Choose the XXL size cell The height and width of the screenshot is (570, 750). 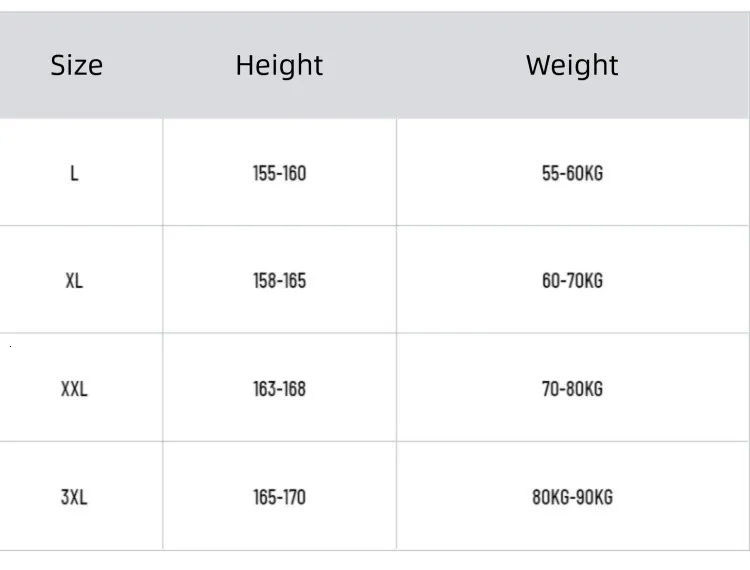coord(74,389)
